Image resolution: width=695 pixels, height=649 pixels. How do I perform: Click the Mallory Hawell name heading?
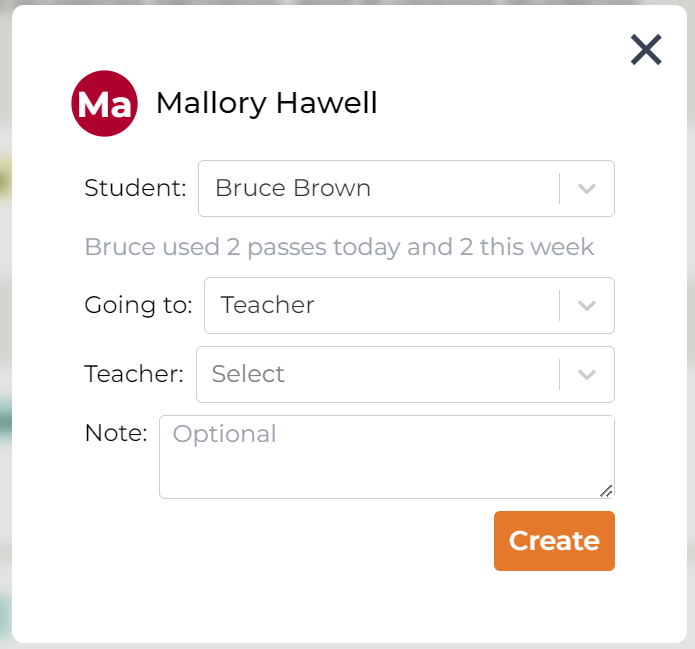[267, 103]
